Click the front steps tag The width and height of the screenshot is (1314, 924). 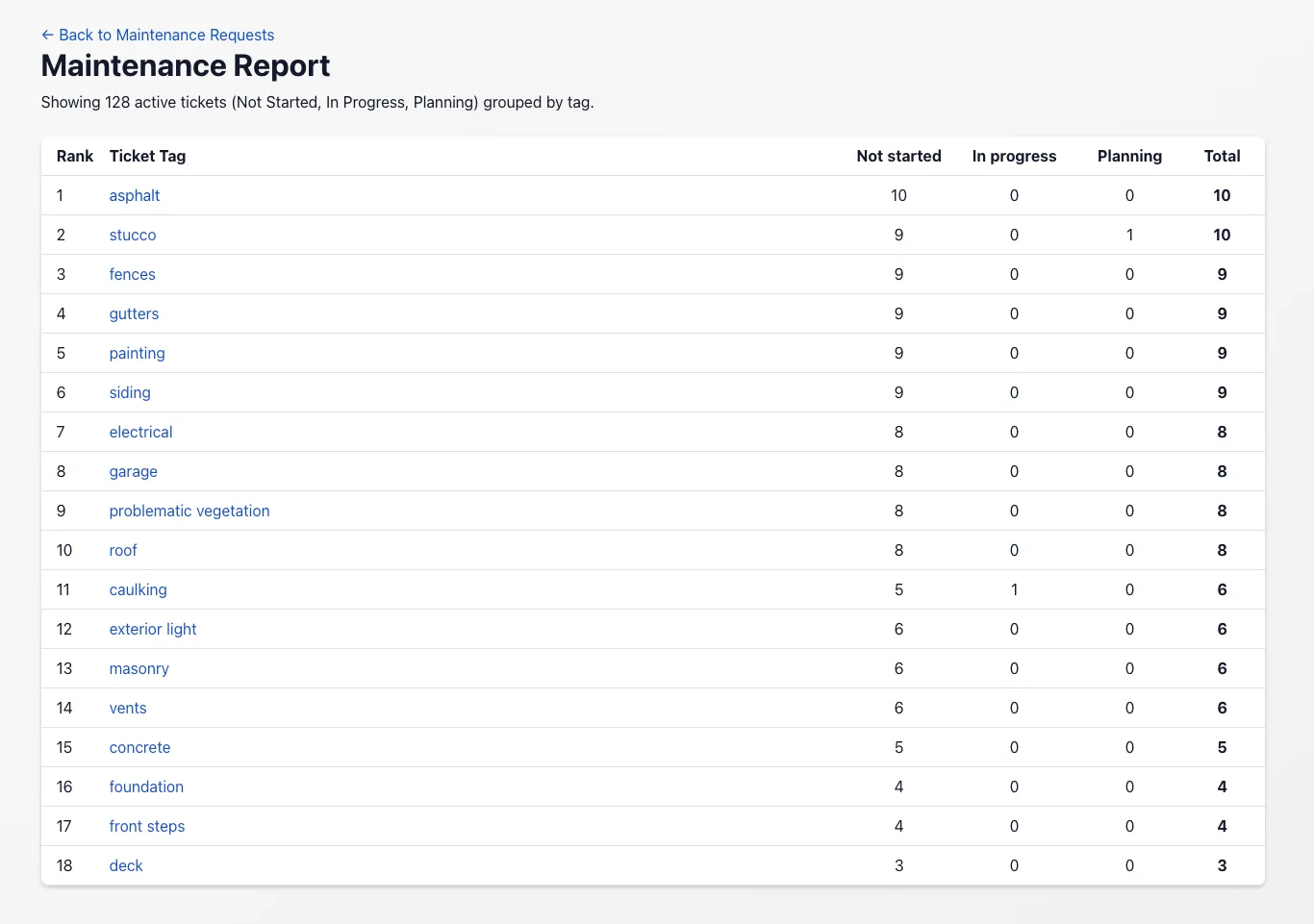[x=147, y=826]
